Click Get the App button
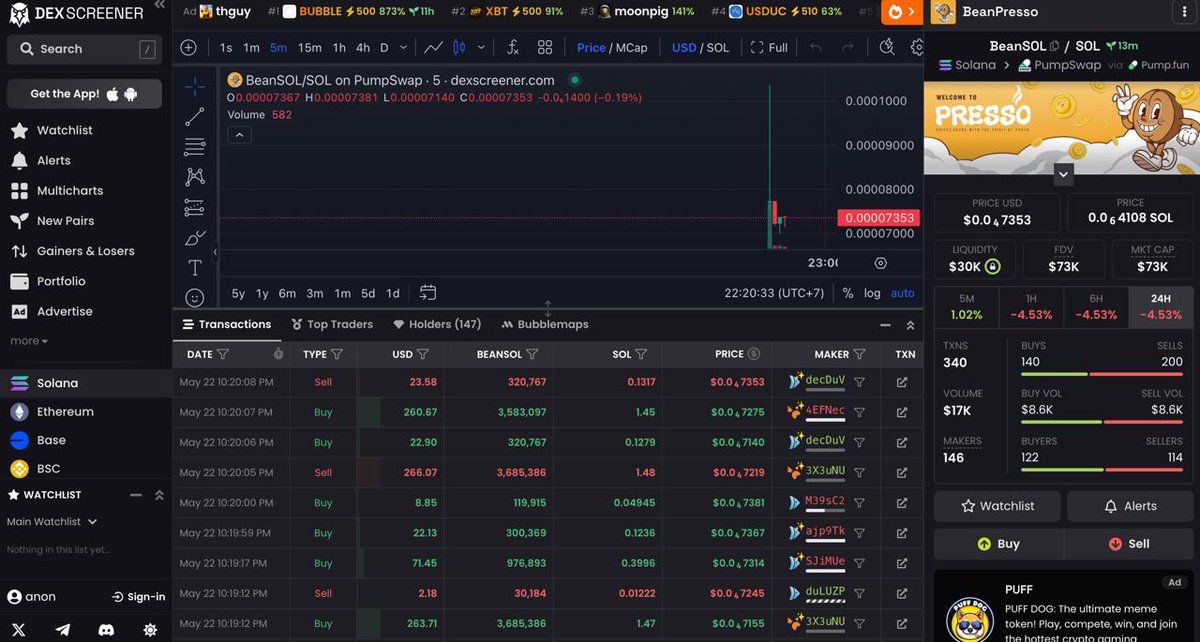 [x=84, y=94]
